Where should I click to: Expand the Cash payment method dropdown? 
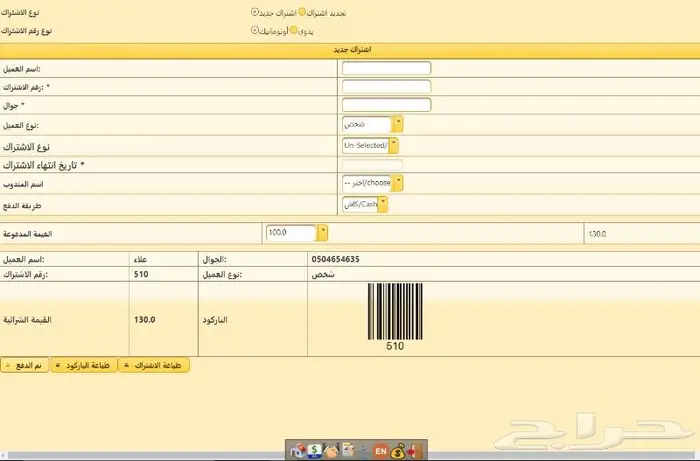(x=382, y=204)
